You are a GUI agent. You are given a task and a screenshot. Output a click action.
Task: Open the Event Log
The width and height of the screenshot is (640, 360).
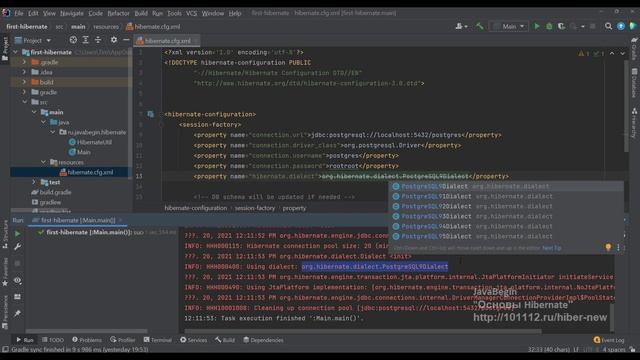[x=609, y=340]
